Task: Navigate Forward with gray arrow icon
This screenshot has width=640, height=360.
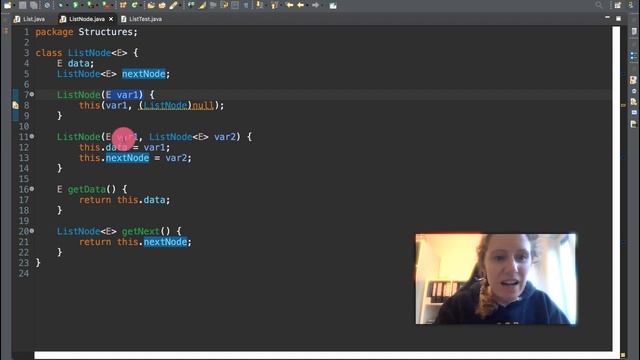Action: (315, 5)
